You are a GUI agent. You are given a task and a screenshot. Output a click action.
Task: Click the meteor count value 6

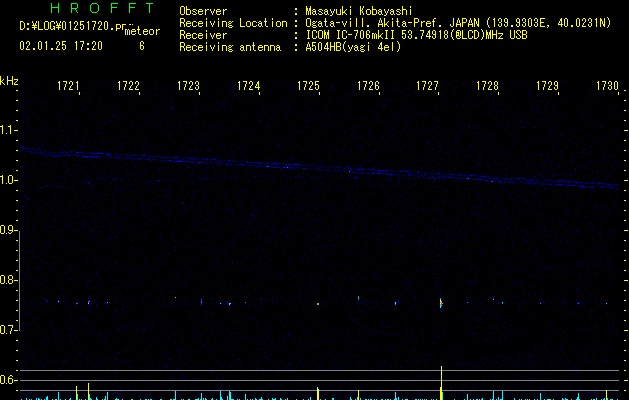click(x=142, y=46)
